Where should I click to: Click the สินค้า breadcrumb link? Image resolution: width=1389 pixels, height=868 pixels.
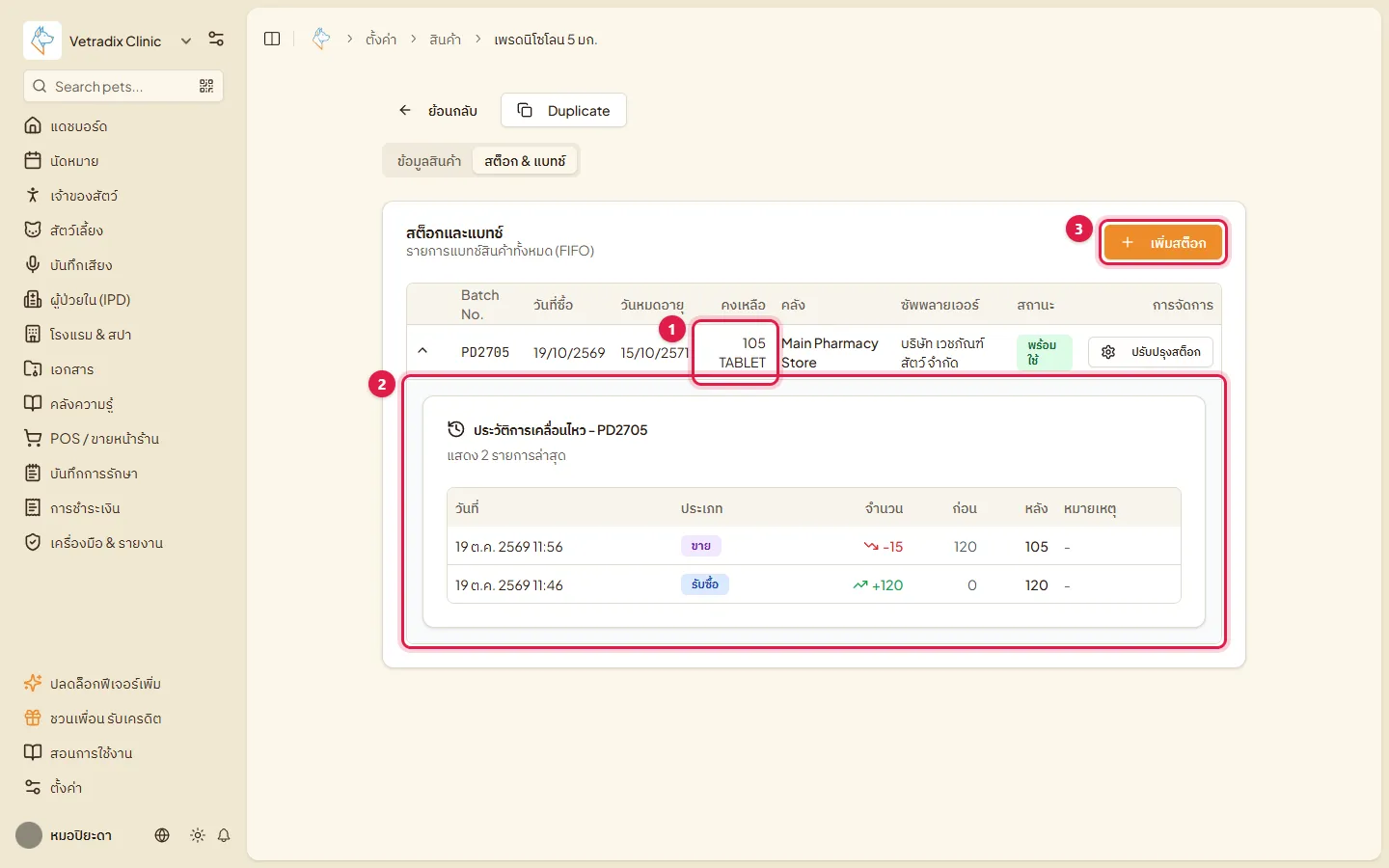(x=445, y=40)
